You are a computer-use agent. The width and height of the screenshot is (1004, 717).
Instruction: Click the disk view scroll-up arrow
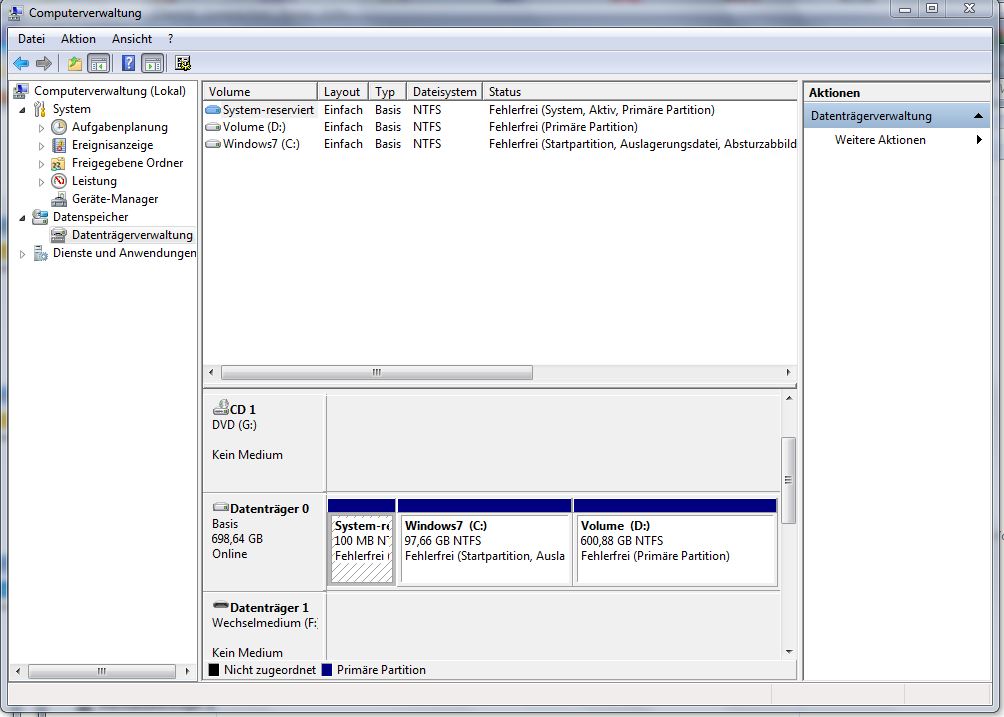click(789, 398)
